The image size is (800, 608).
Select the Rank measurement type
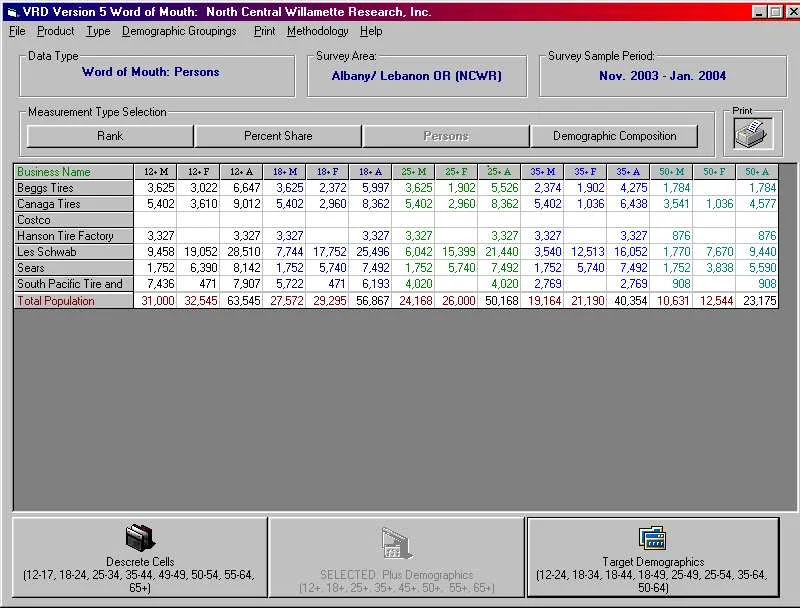110,136
